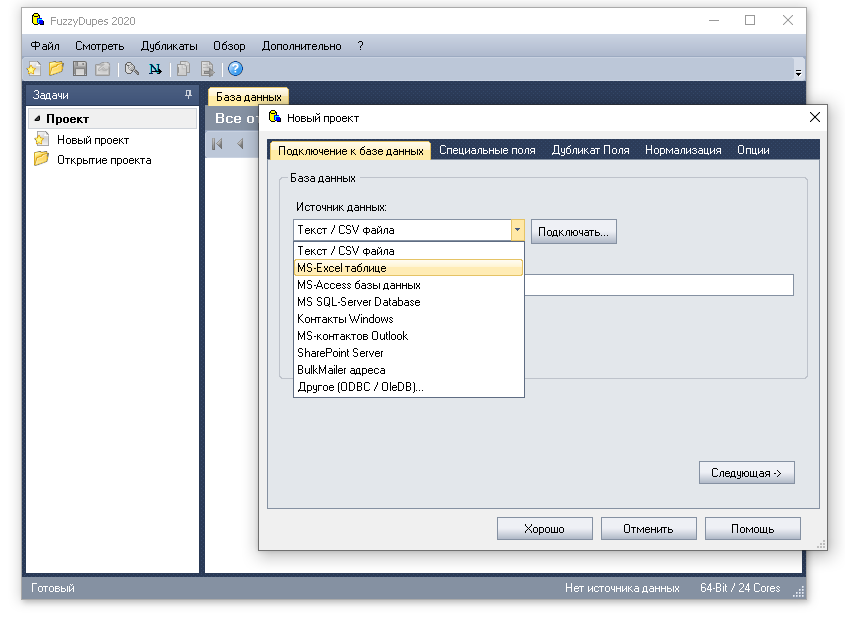
Task: Choose Текст / CSV файла from list
Action: coord(408,251)
